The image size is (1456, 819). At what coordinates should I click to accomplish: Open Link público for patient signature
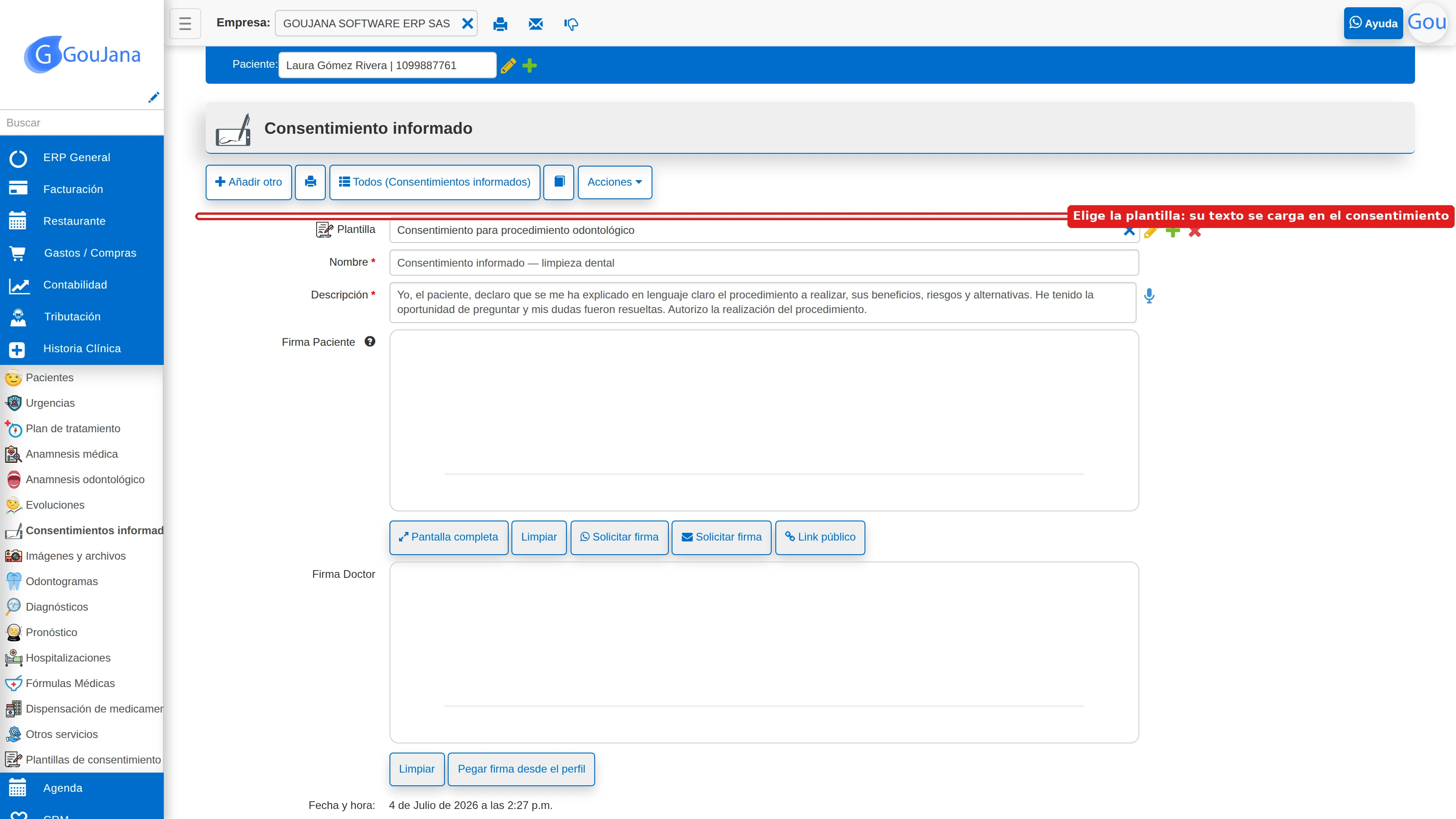click(819, 537)
